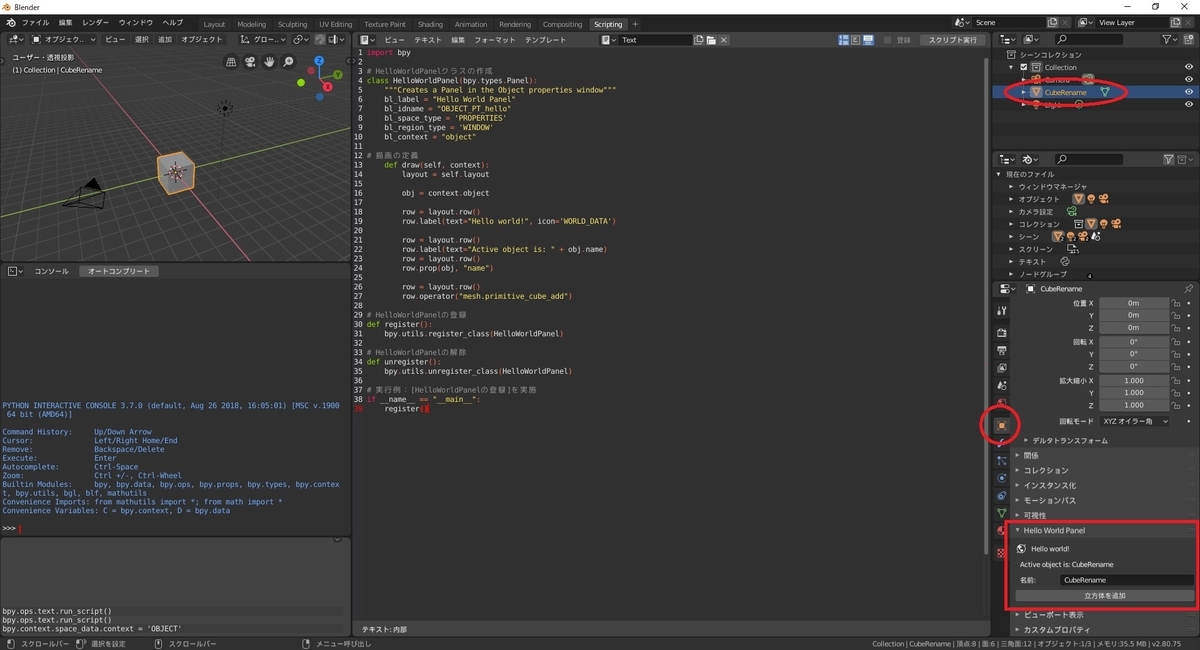Expand the コレクション panel in properties
Image resolution: width=1200 pixels, height=650 pixels.
[1045, 470]
